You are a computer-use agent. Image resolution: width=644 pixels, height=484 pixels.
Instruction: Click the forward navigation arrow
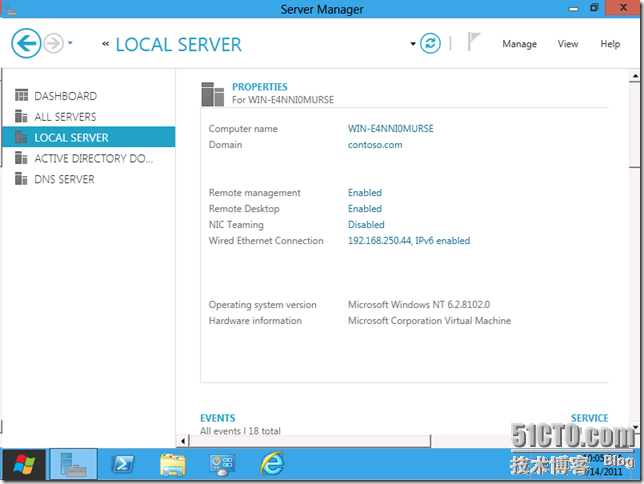click(x=54, y=43)
